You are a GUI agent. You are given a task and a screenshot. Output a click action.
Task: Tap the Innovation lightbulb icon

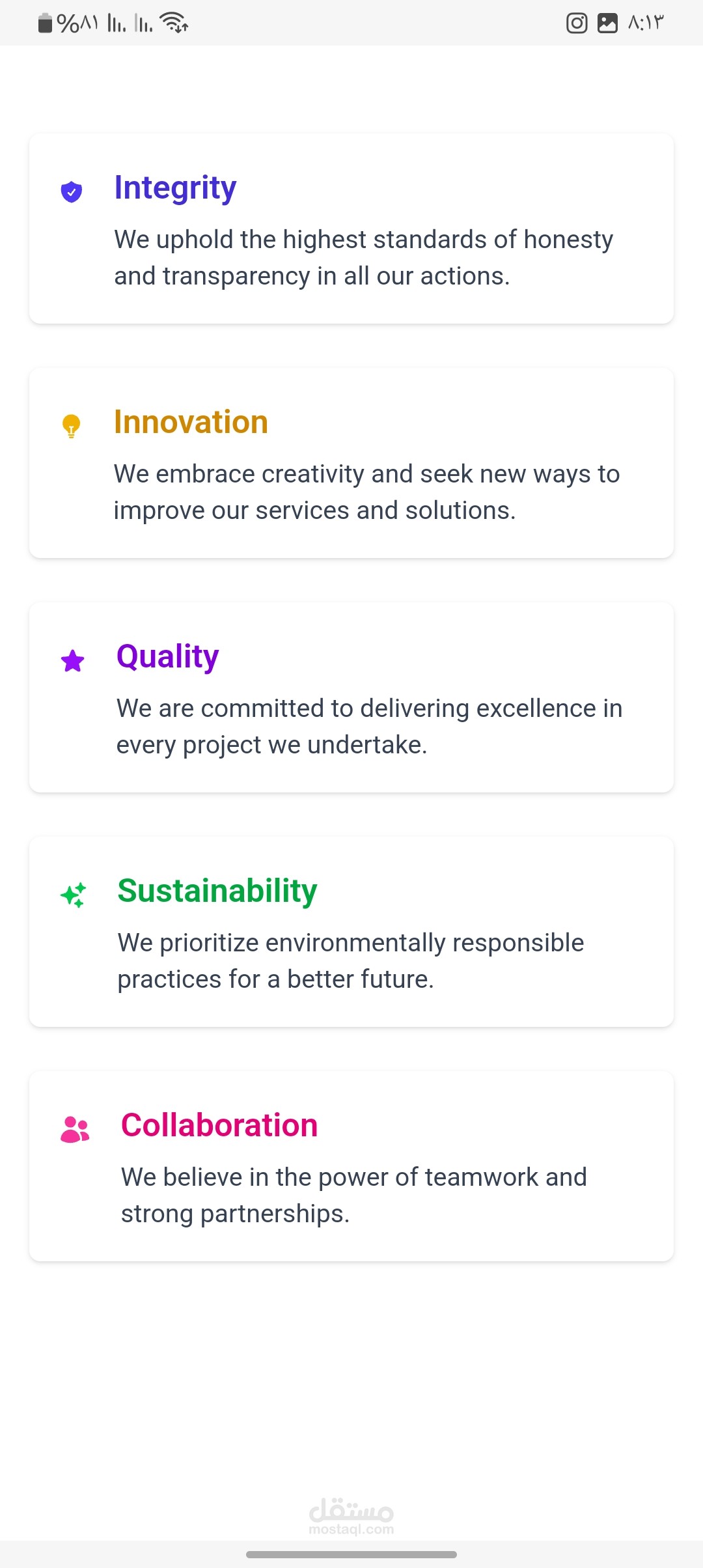71,427
